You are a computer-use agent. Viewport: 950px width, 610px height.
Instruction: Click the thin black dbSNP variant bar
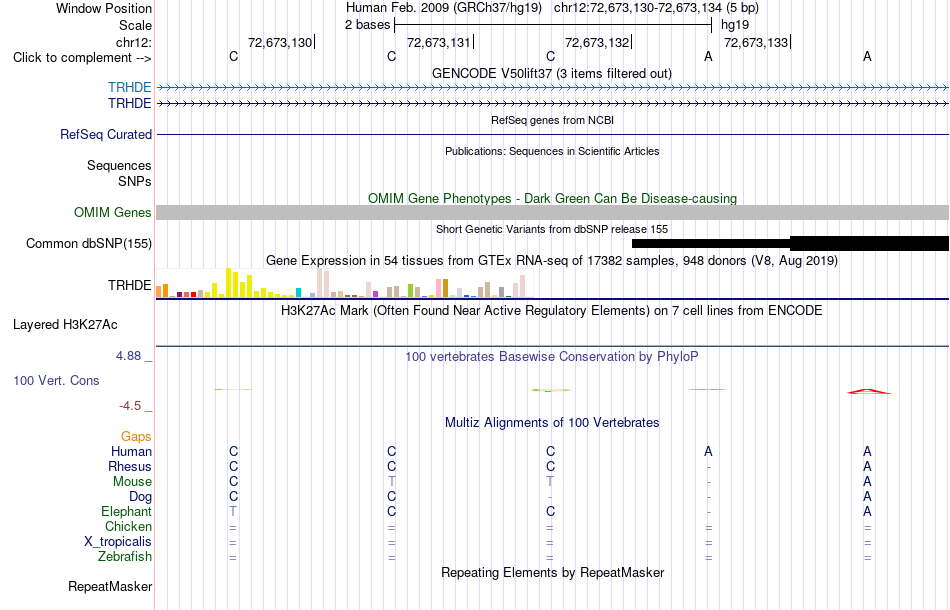tap(711, 244)
